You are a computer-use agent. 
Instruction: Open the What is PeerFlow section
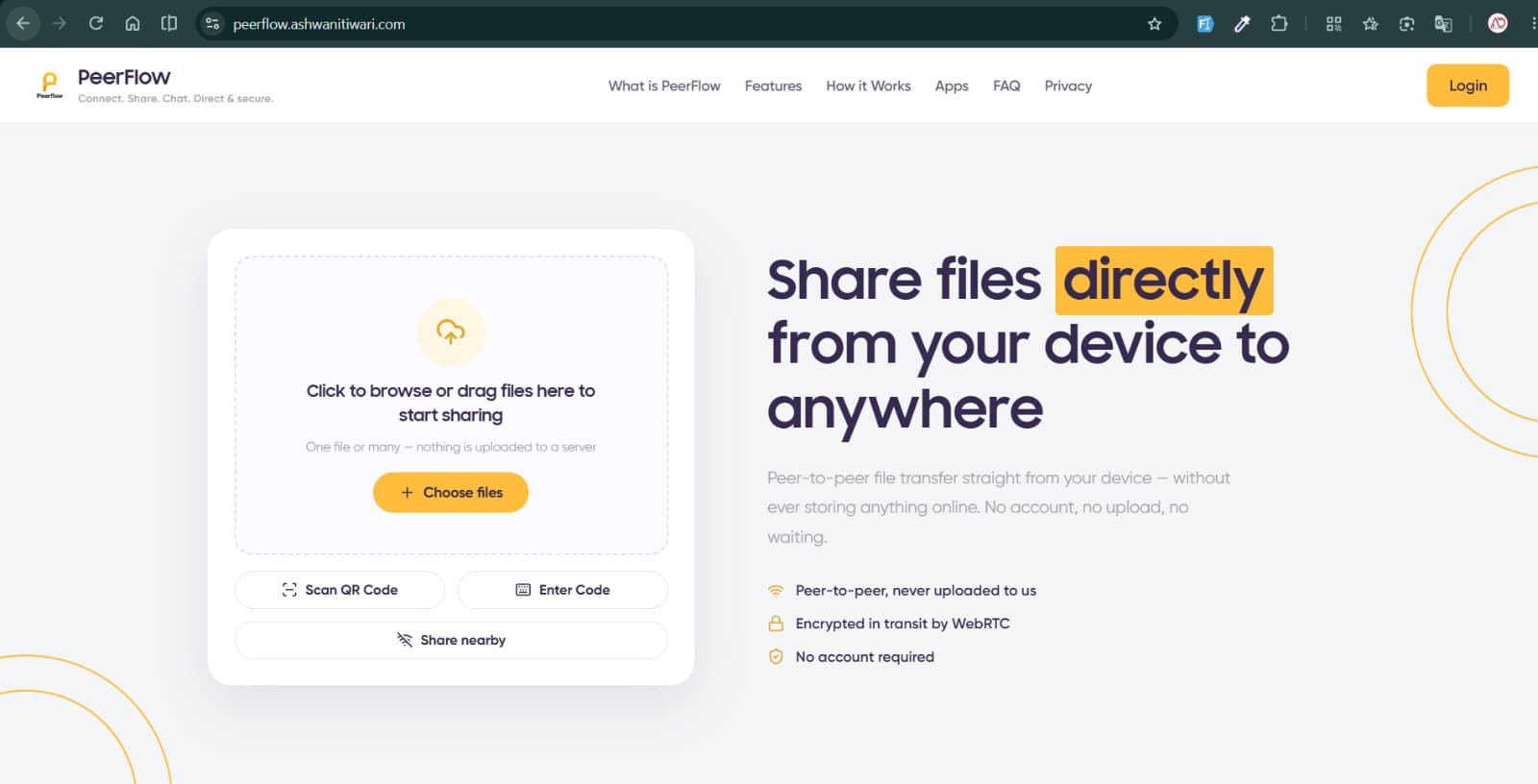[664, 86]
